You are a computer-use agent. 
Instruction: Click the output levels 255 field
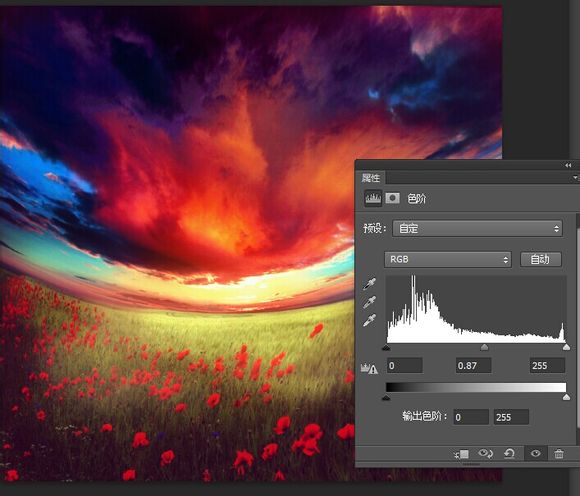[511, 417]
